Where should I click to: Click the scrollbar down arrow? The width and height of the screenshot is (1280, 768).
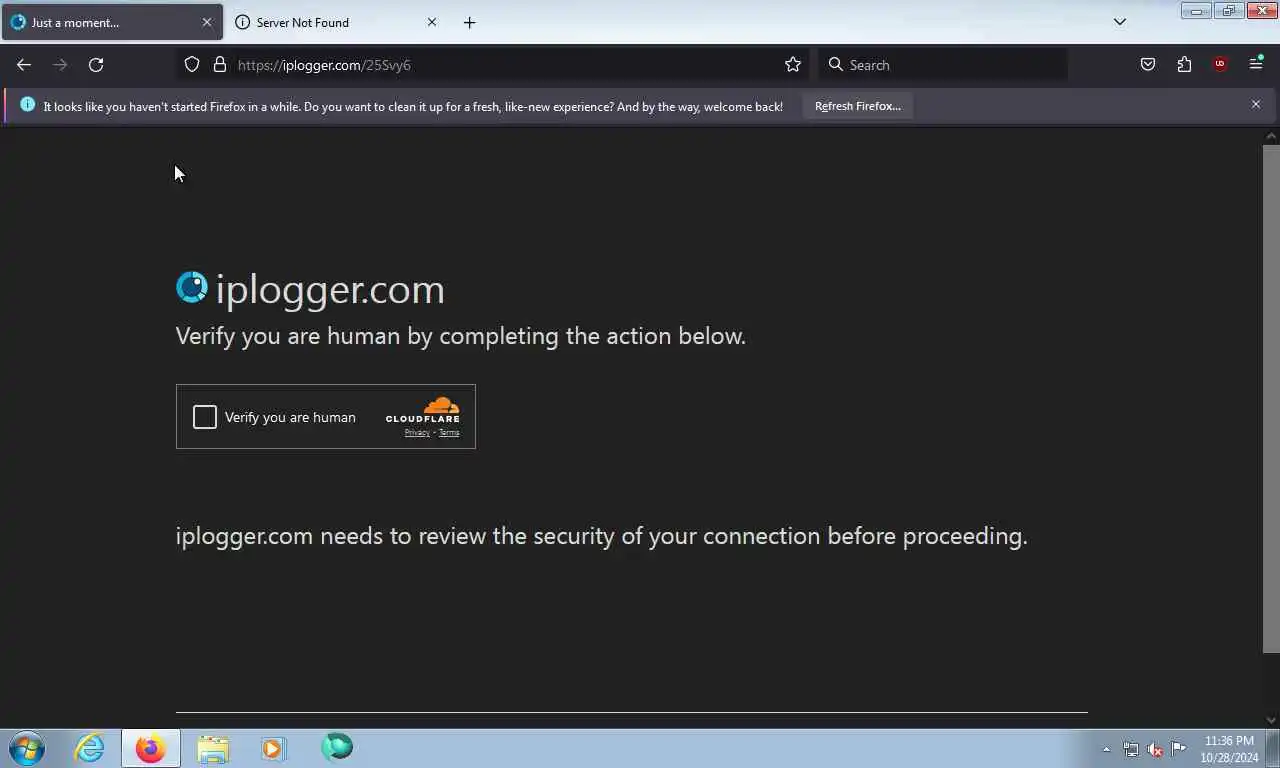[1271, 719]
